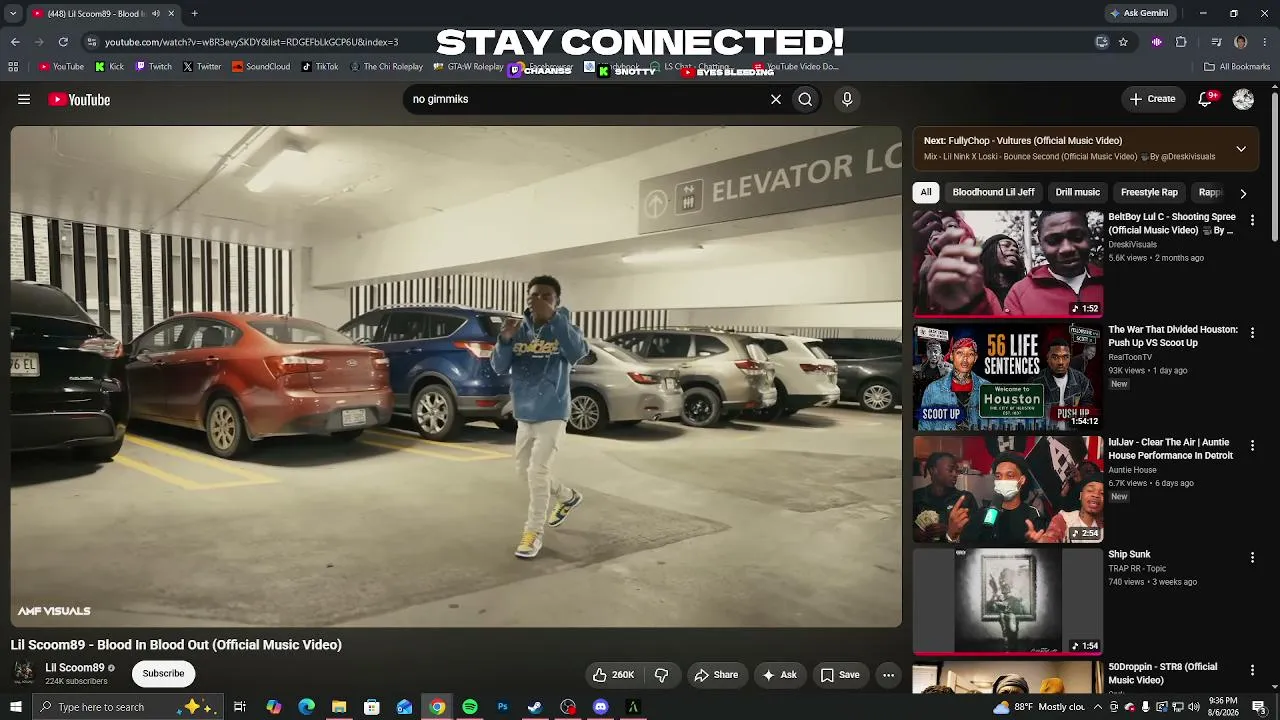Select the All filter chip
The image size is (1280, 720).
pyautogui.click(x=926, y=192)
